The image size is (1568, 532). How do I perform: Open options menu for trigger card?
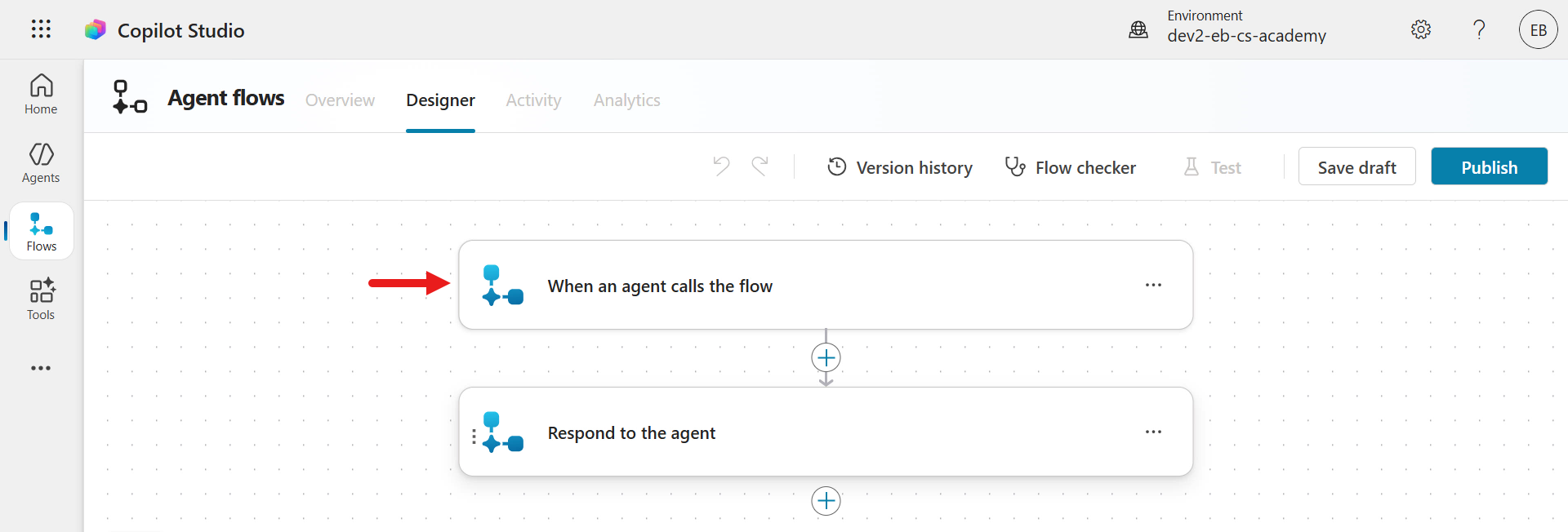pyautogui.click(x=1152, y=285)
